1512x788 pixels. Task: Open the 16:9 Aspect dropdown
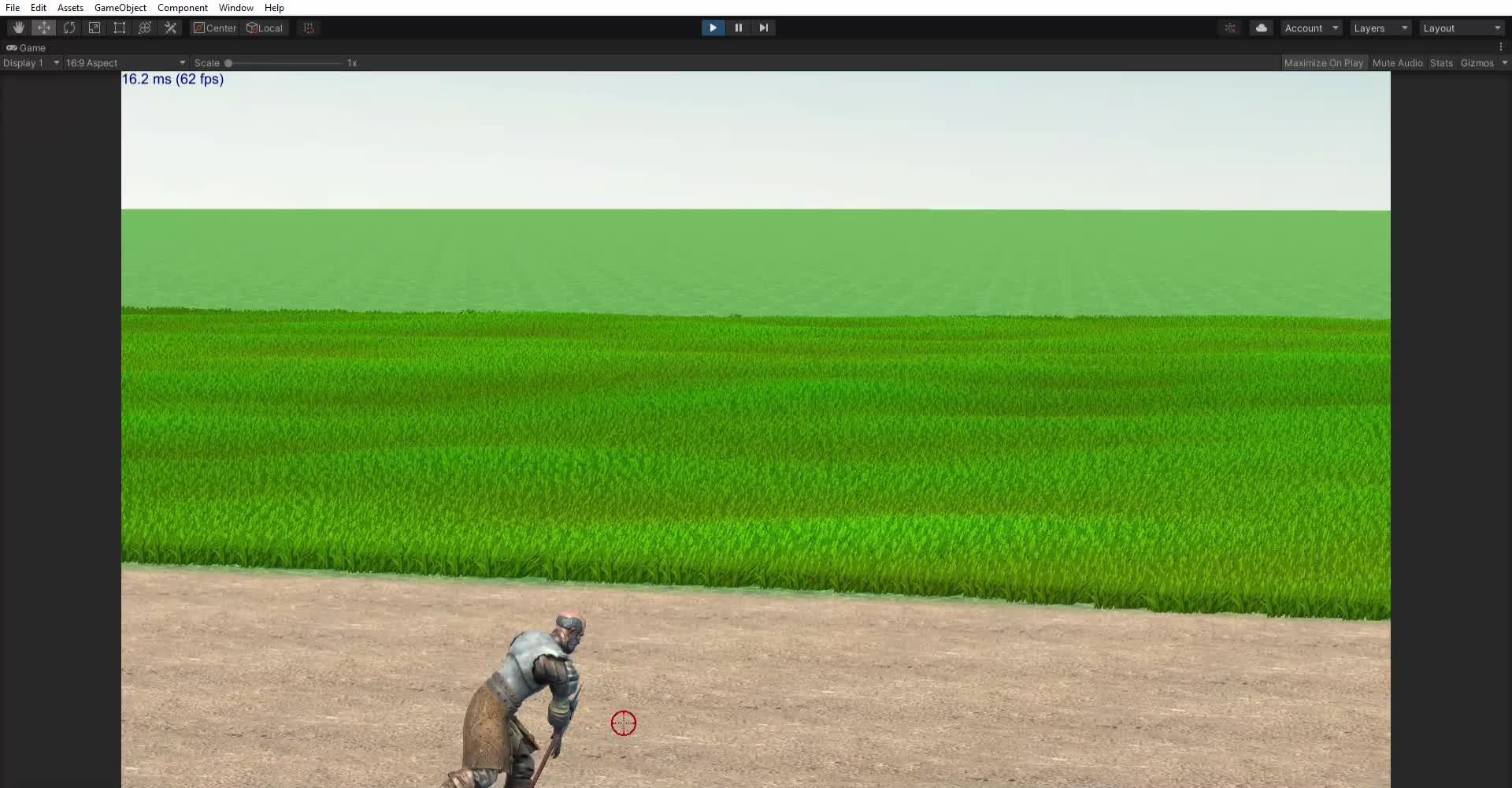point(125,63)
